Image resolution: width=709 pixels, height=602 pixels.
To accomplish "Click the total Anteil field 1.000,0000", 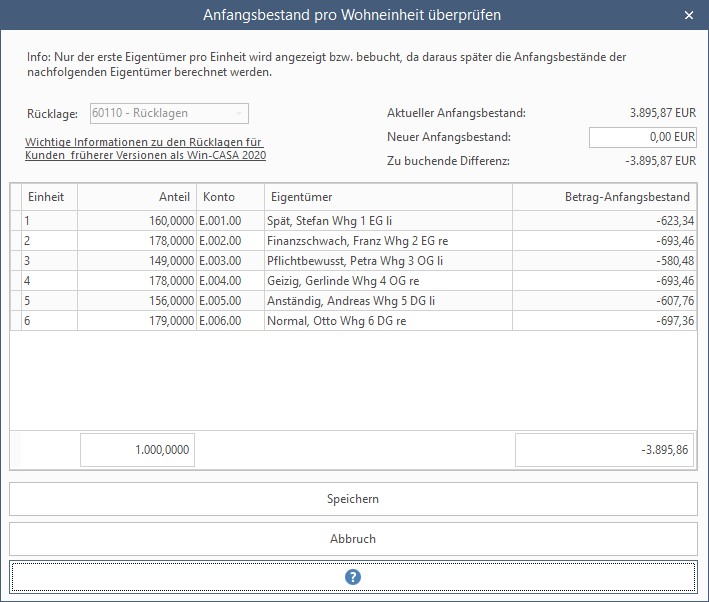I will pyautogui.click(x=137, y=450).
